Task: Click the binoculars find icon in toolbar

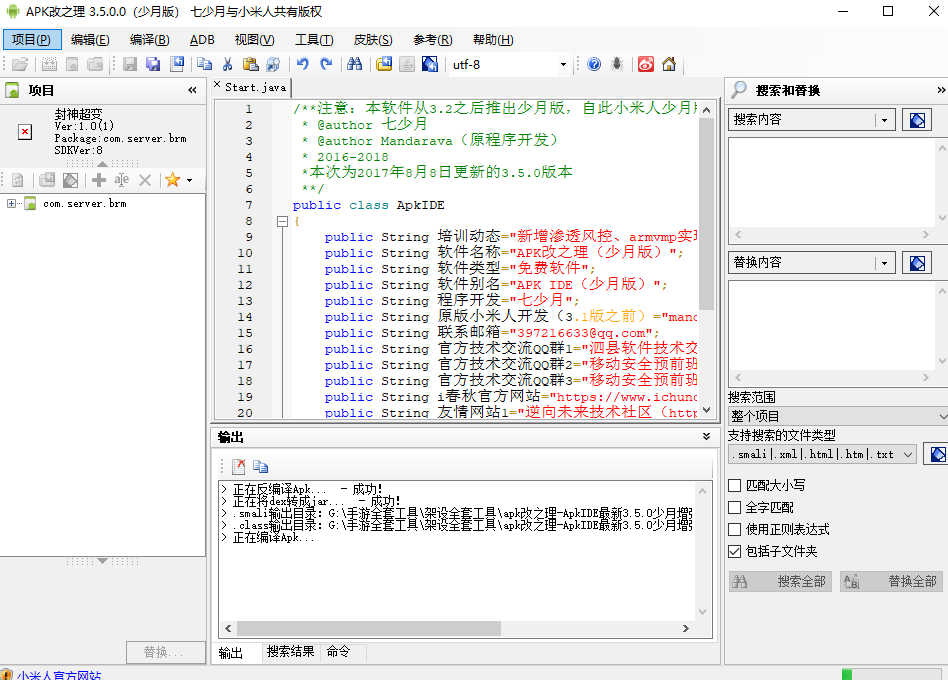Action: pos(355,64)
